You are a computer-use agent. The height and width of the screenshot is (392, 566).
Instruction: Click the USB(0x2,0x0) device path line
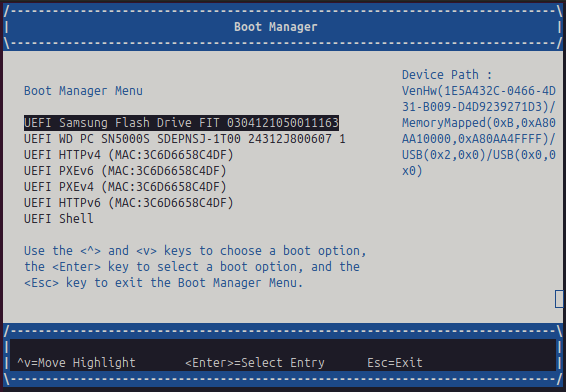pyautogui.click(x=479, y=163)
